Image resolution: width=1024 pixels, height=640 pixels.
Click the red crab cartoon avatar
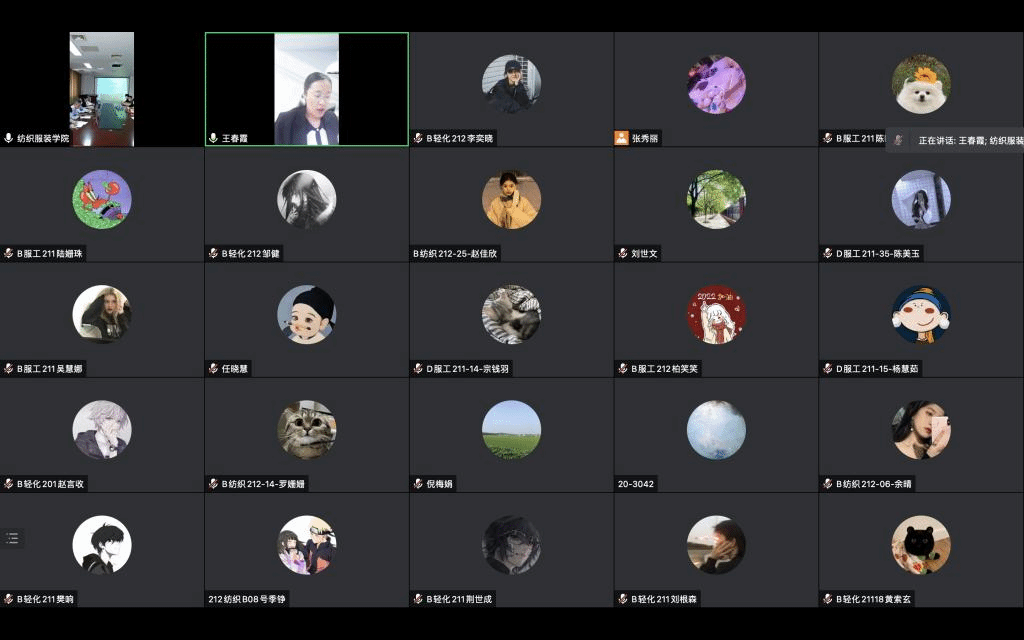coord(102,199)
